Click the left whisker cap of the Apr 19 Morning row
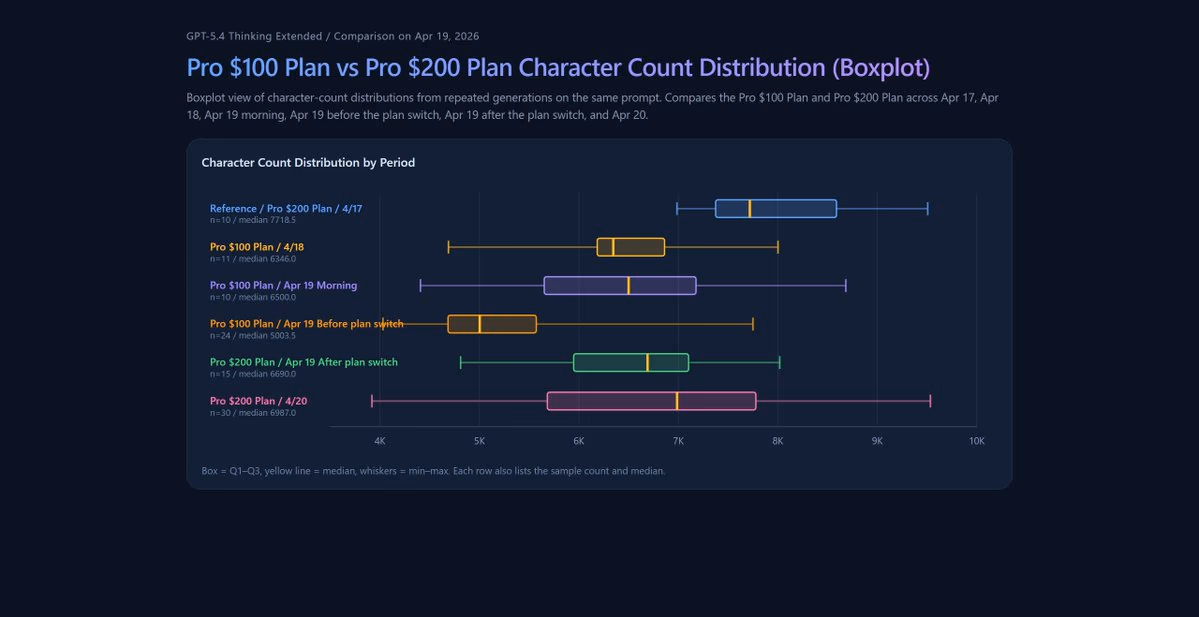The image size is (1199, 617). click(x=421, y=285)
